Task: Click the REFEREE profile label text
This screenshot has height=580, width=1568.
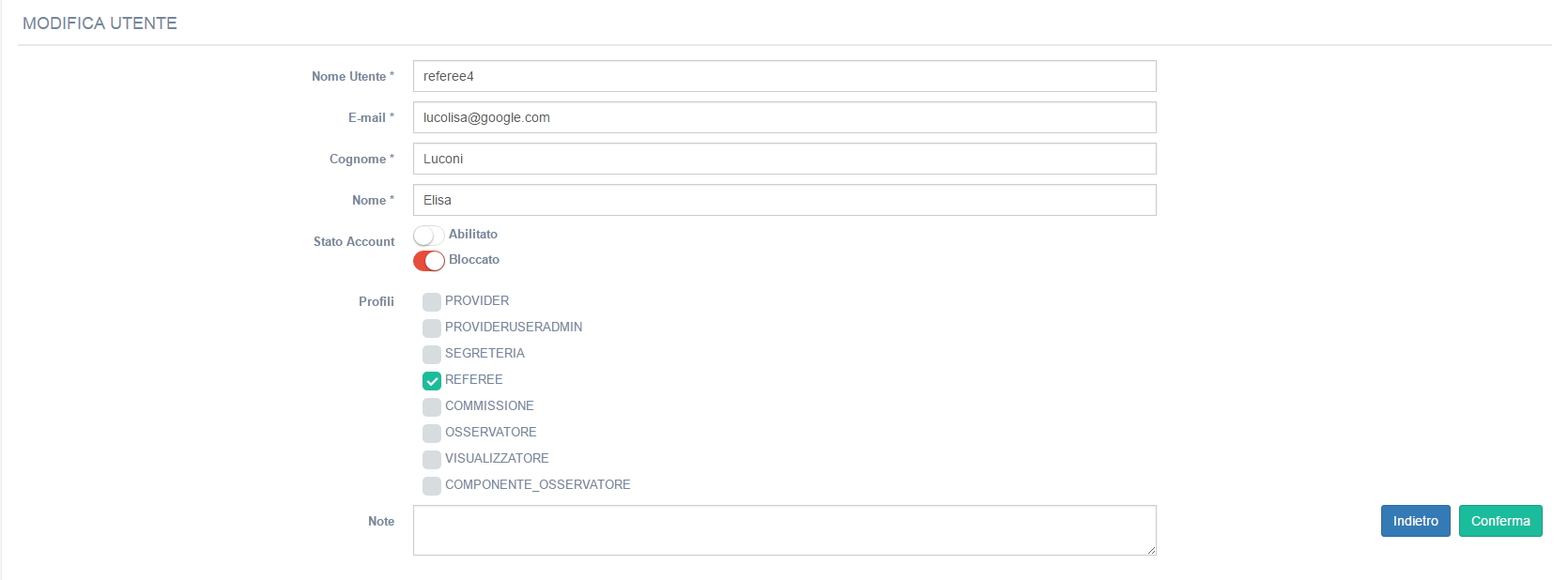Action: click(473, 379)
